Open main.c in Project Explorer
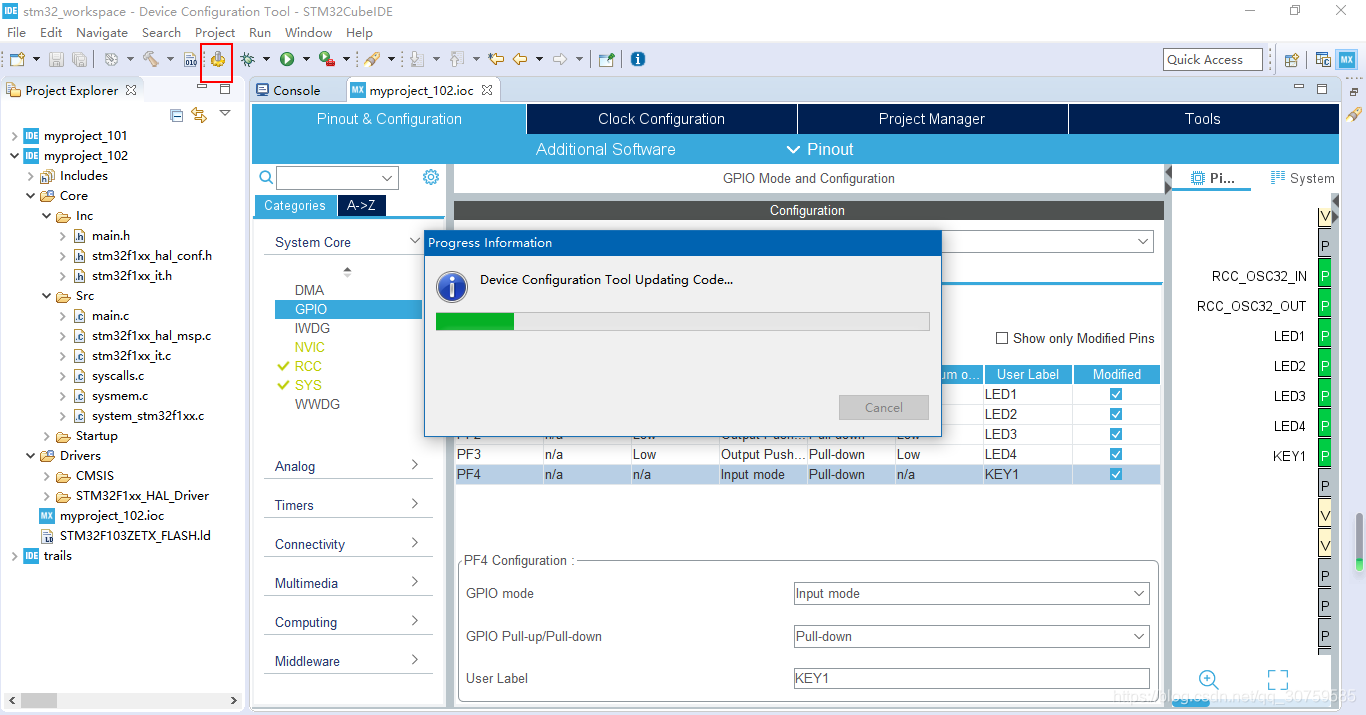The image size is (1366, 715). pos(111,315)
